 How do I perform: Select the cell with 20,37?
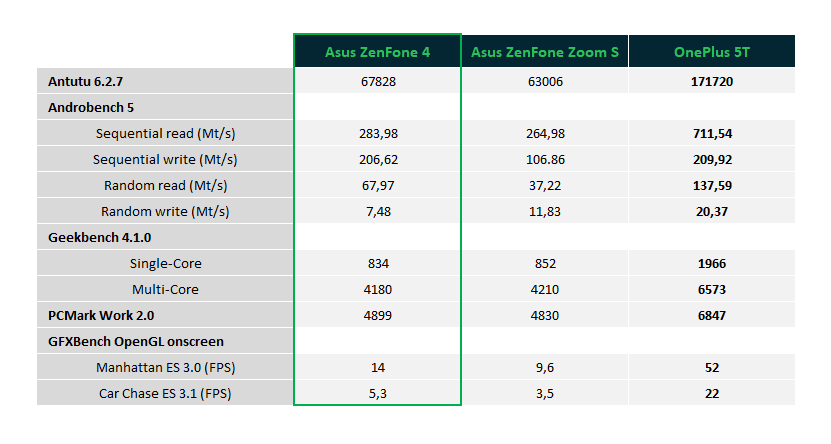pyautogui.click(x=712, y=211)
